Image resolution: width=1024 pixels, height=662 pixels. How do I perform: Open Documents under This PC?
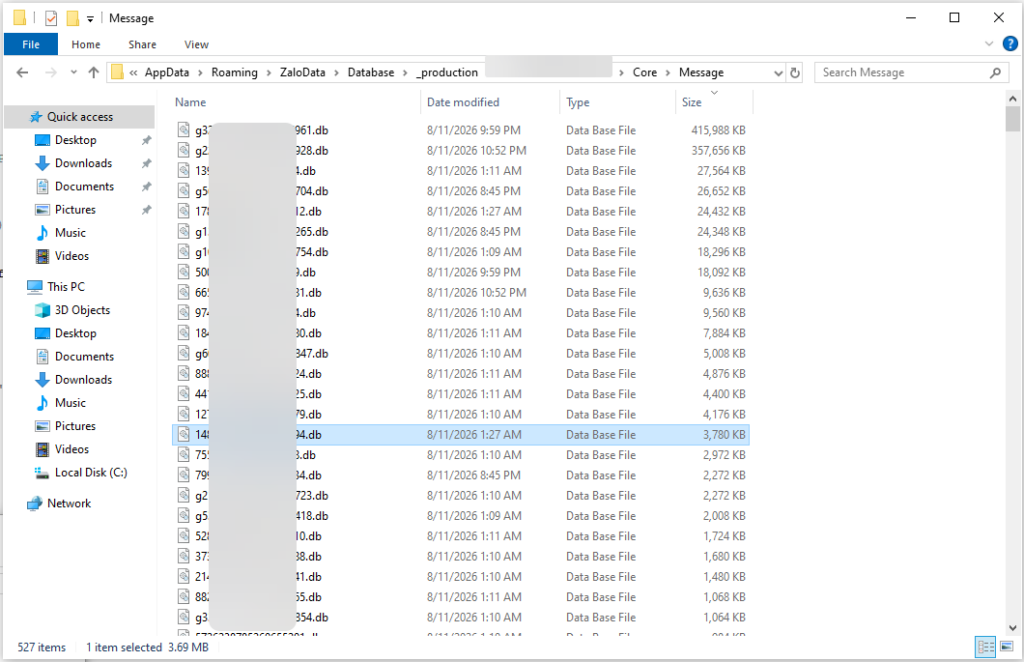tap(84, 356)
